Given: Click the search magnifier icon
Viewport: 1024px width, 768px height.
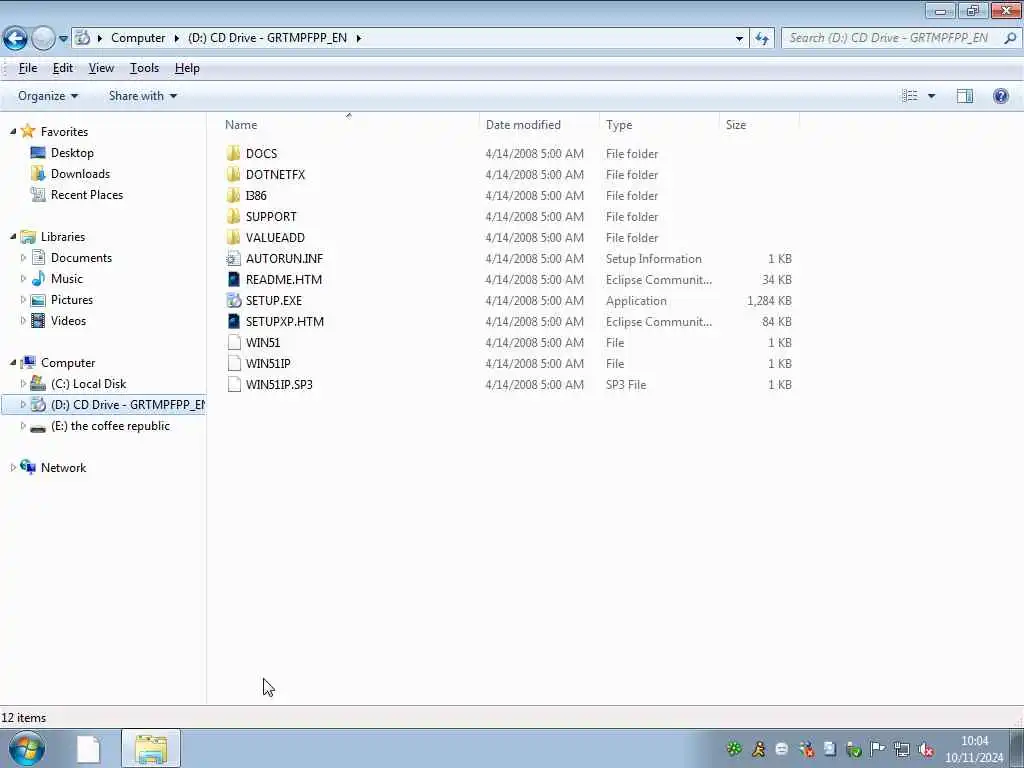Looking at the screenshot, I should pyautogui.click(x=1010, y=38).
